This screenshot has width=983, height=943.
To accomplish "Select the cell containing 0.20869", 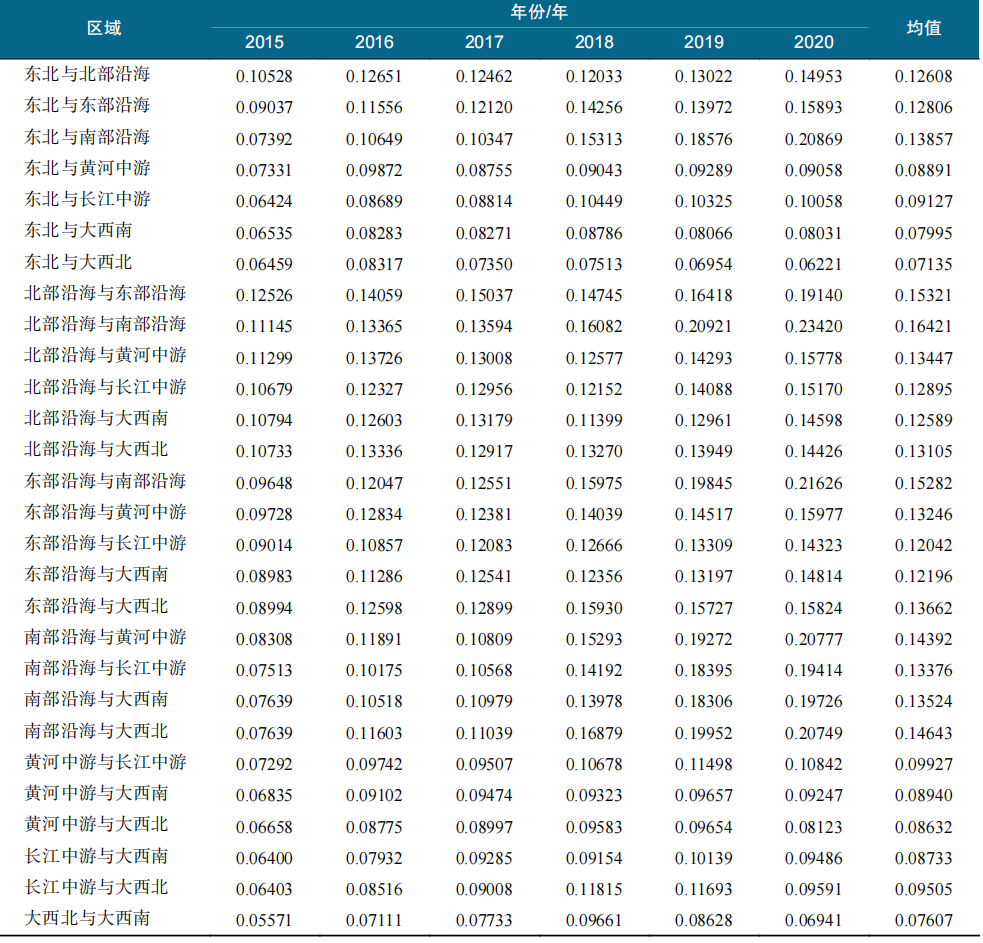I will [813, 139].
